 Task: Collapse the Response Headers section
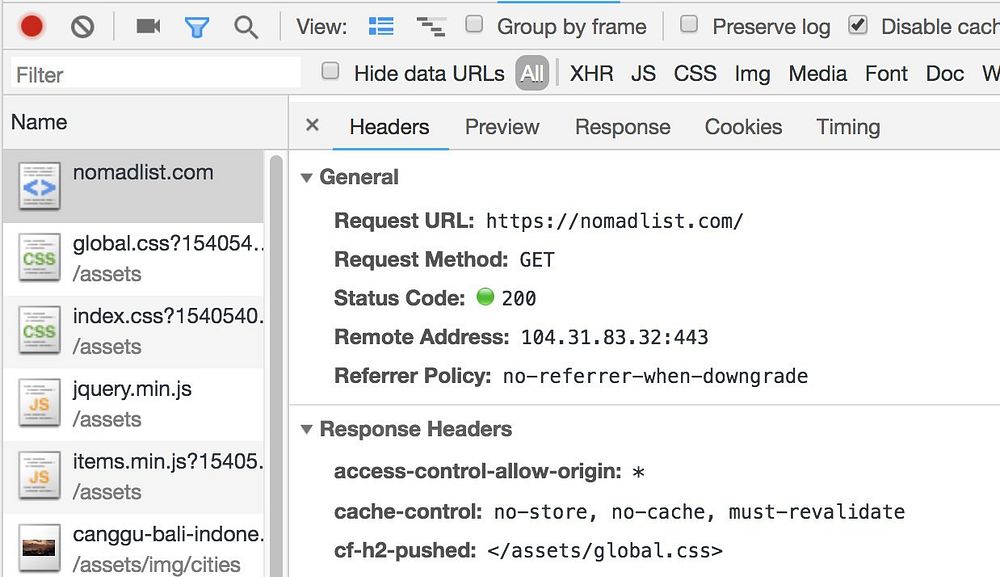[x=307, y=430]
